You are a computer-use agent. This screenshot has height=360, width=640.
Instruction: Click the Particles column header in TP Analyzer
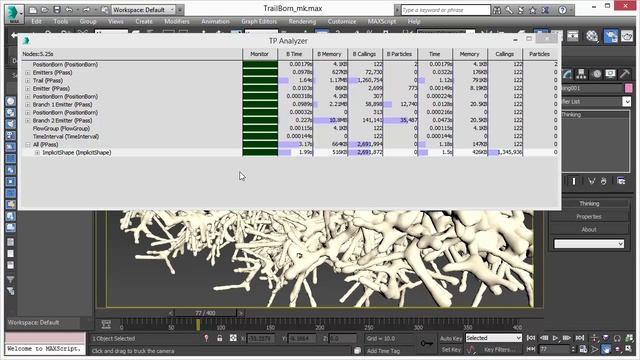540,54
